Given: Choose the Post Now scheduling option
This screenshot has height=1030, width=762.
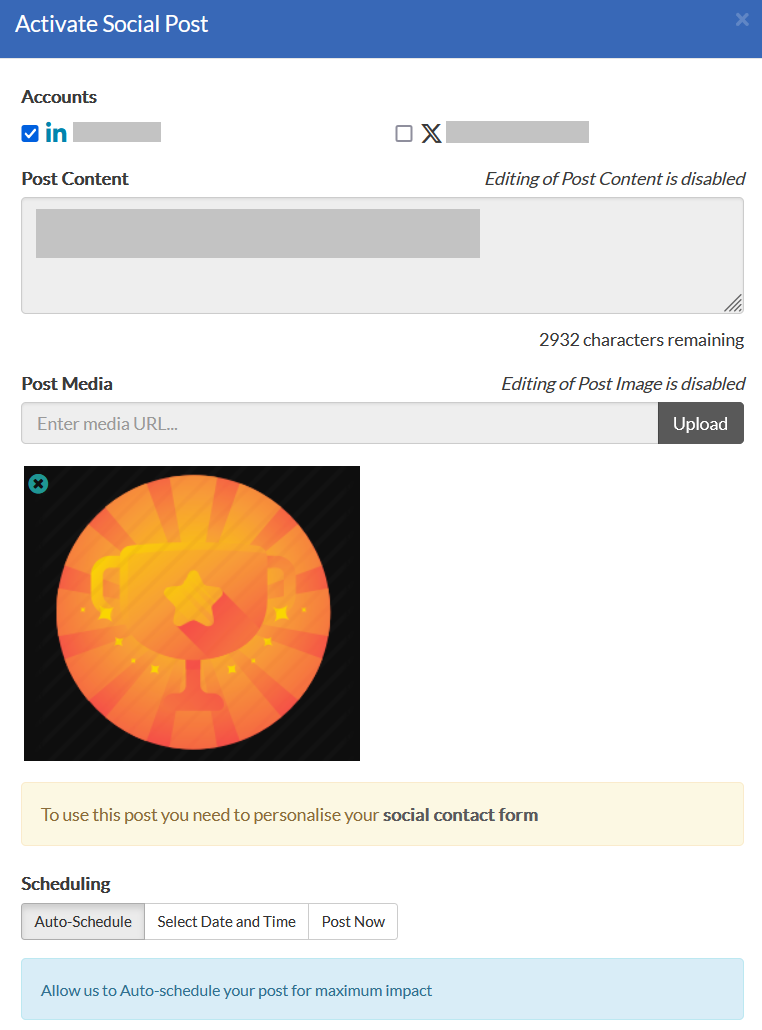Looking at the screenshot, I should pos(353,922).
